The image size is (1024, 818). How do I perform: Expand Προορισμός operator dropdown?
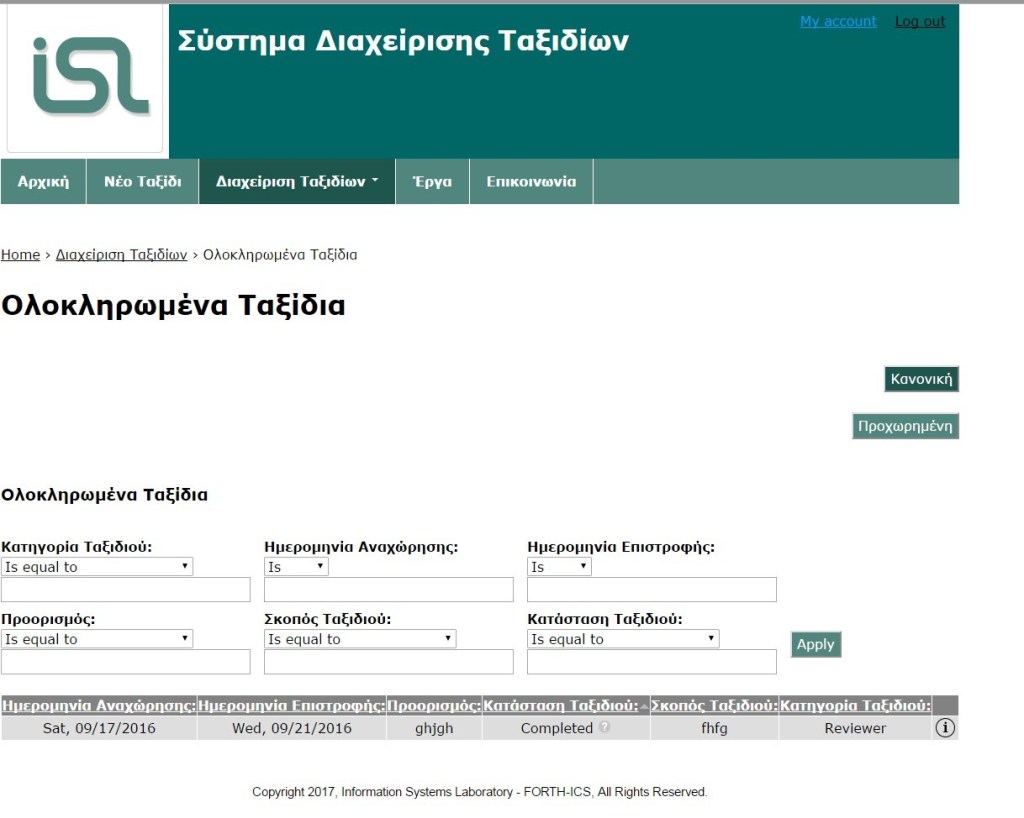tap(97, 639)
